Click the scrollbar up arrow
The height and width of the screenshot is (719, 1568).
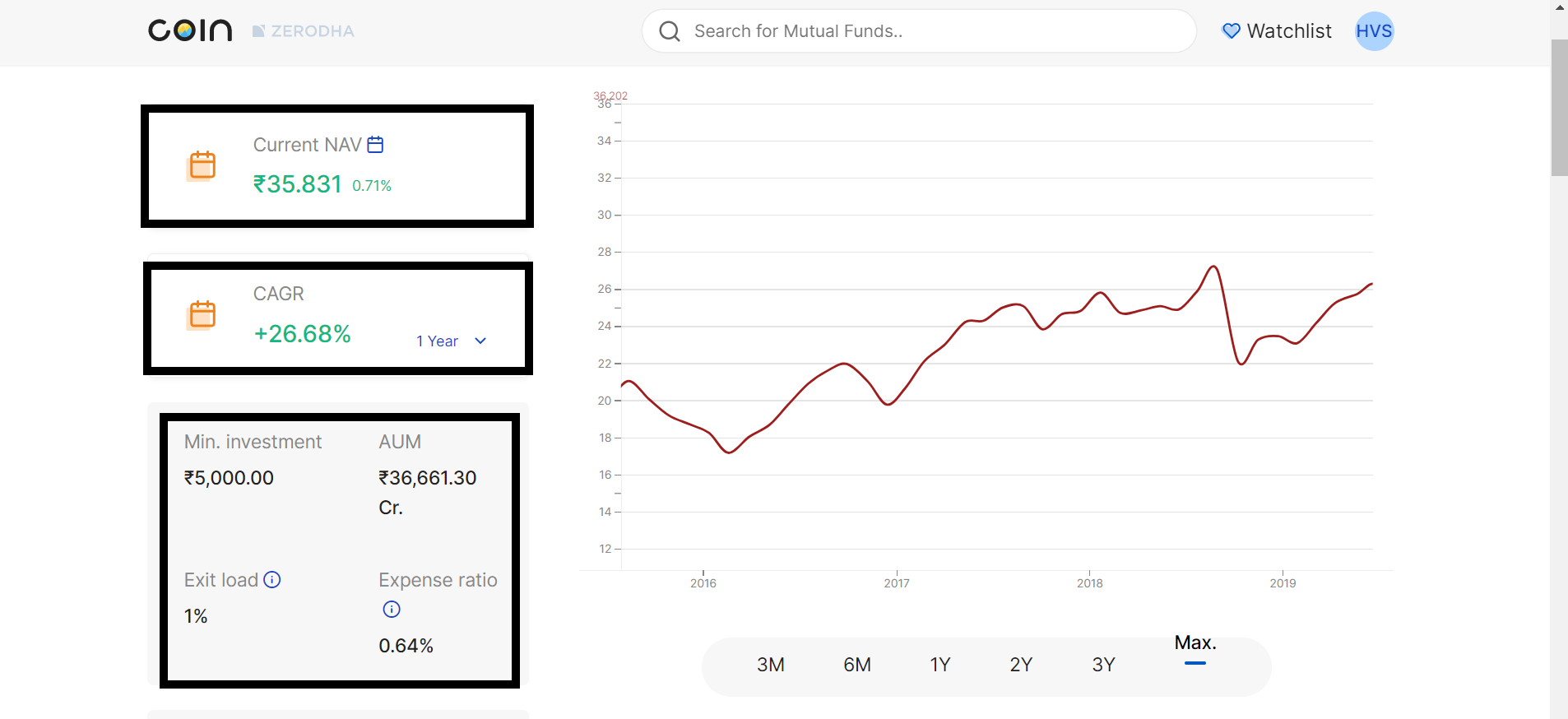[1559, 7]
